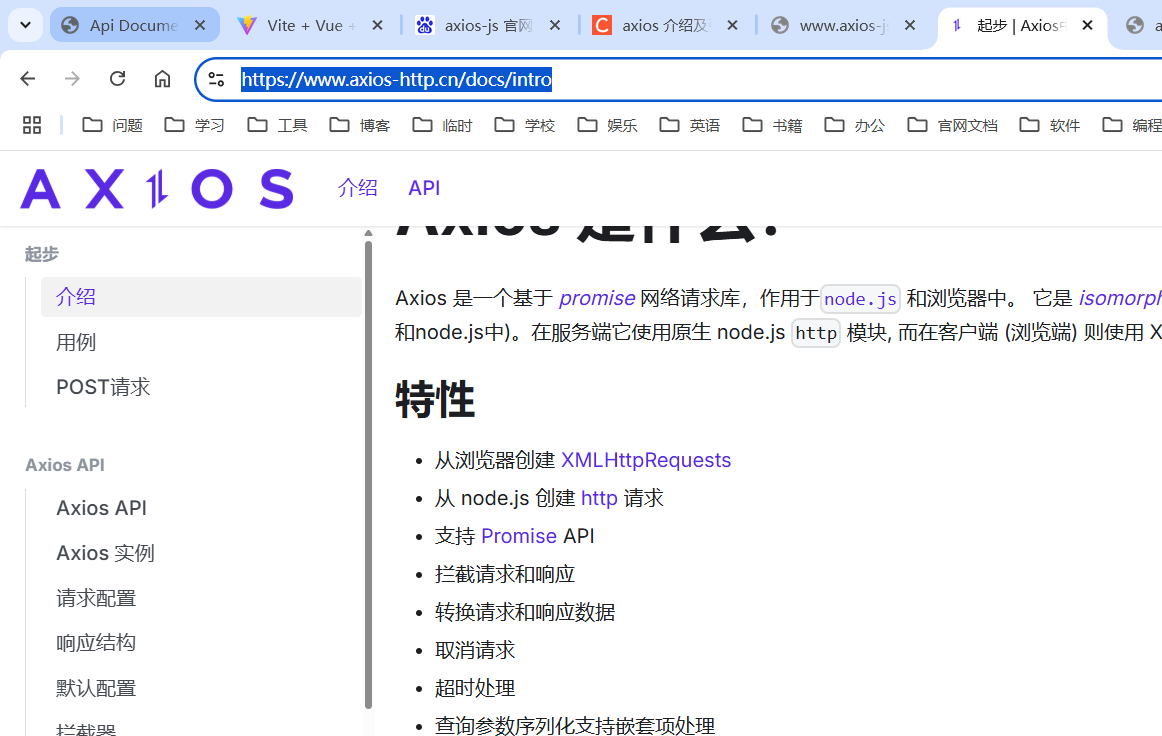The height and width of the screenshot is (736, 1162).
Task: Follow the Promise API link
Action: pos(519,536)
